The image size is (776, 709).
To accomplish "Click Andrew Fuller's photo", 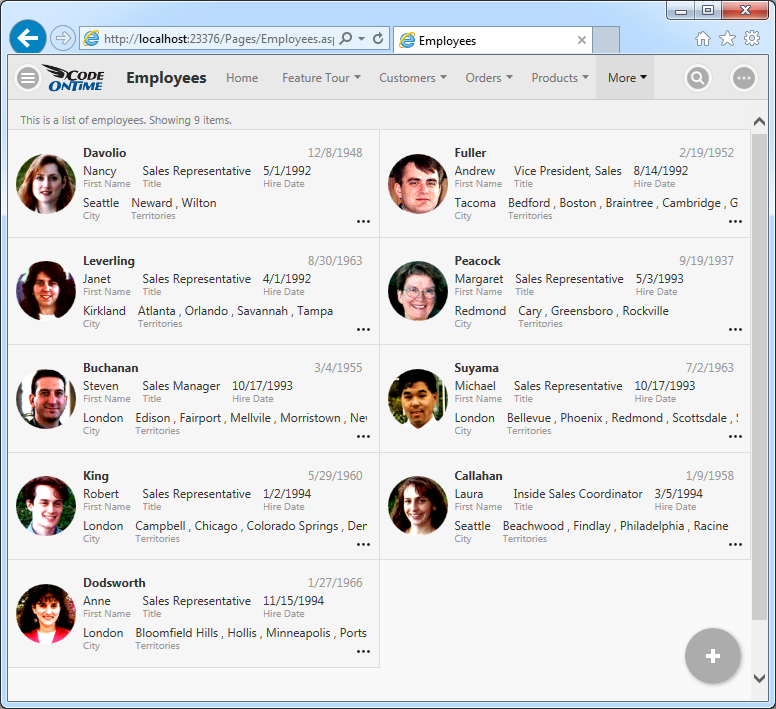I will point(418,184).
